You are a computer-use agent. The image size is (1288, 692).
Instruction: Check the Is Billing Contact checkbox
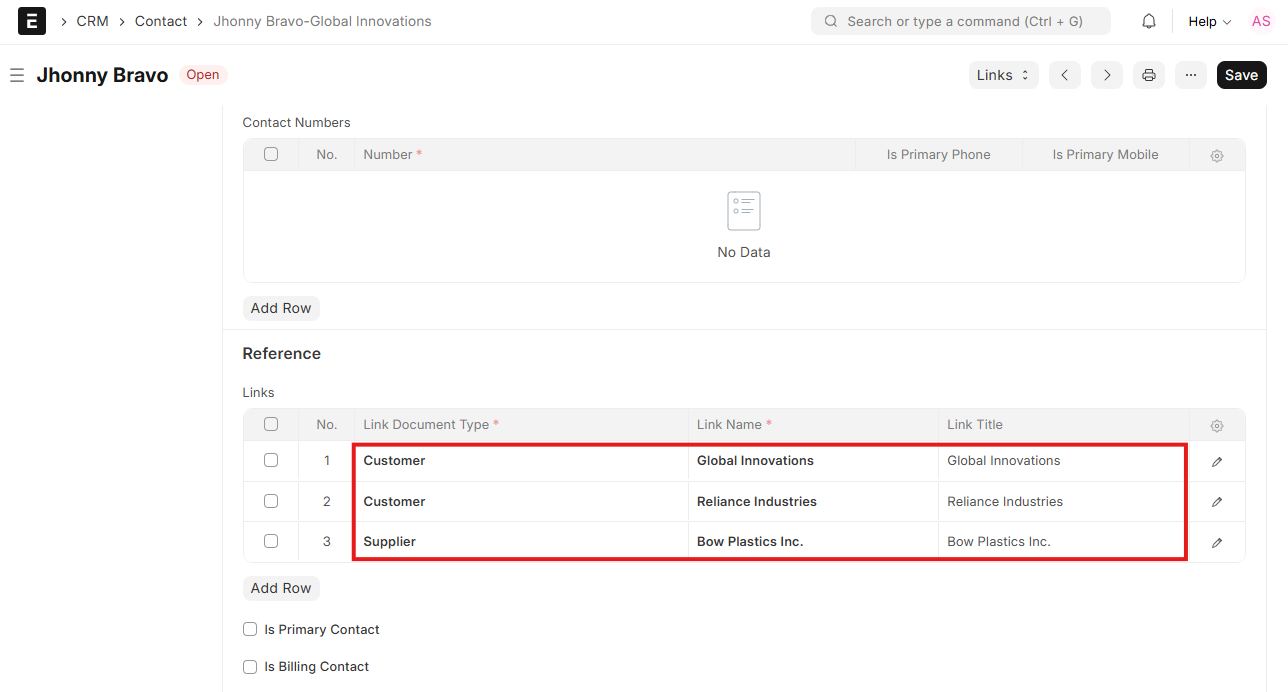[x=251, y=667]
